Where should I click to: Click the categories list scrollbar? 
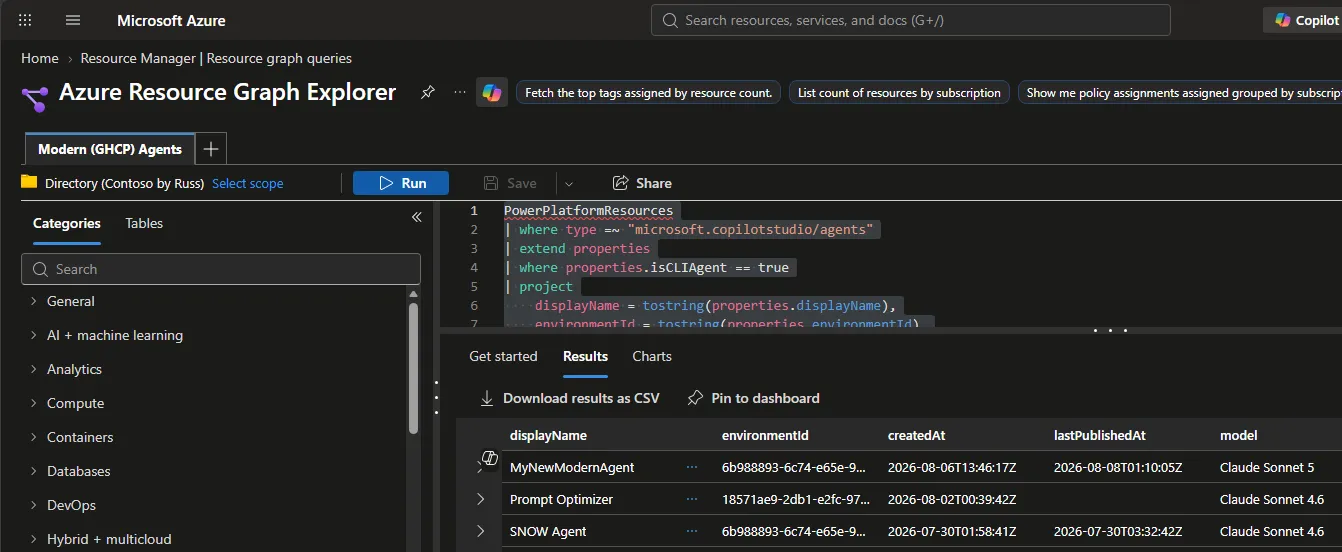pos(414,368)
